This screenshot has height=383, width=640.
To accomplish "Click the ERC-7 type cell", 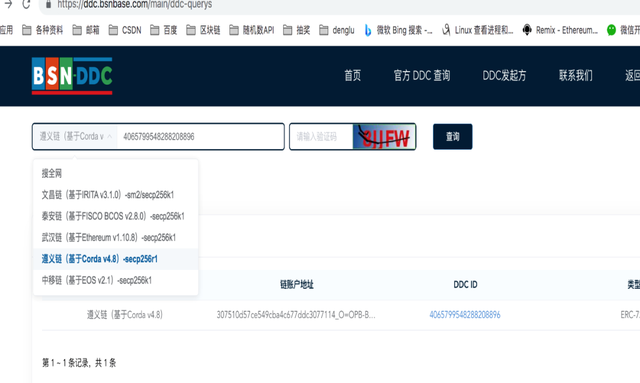I will click(x=630, y=315).
